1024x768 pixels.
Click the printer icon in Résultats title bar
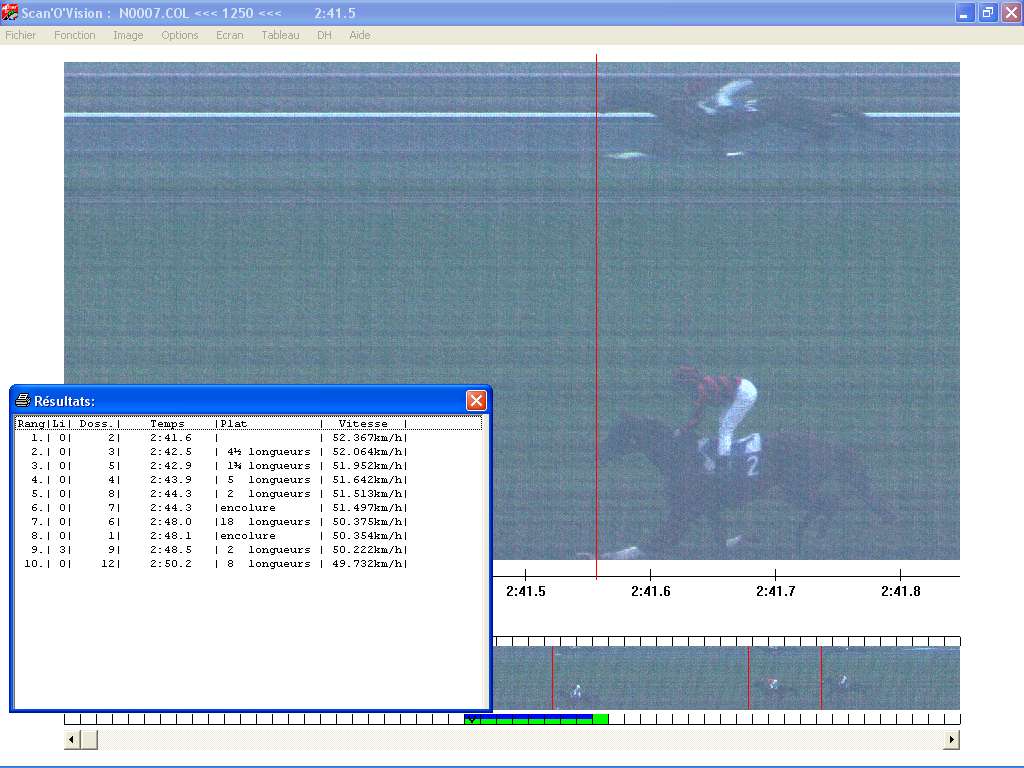click(23, 400)
